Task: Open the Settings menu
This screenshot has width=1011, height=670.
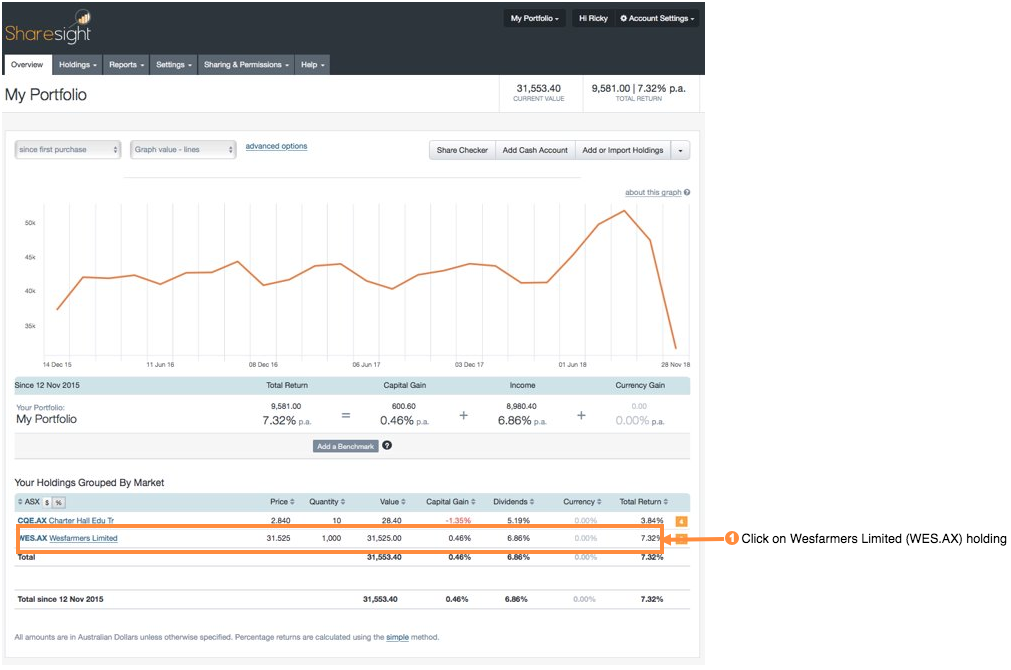Action: (x=173, y=64)
